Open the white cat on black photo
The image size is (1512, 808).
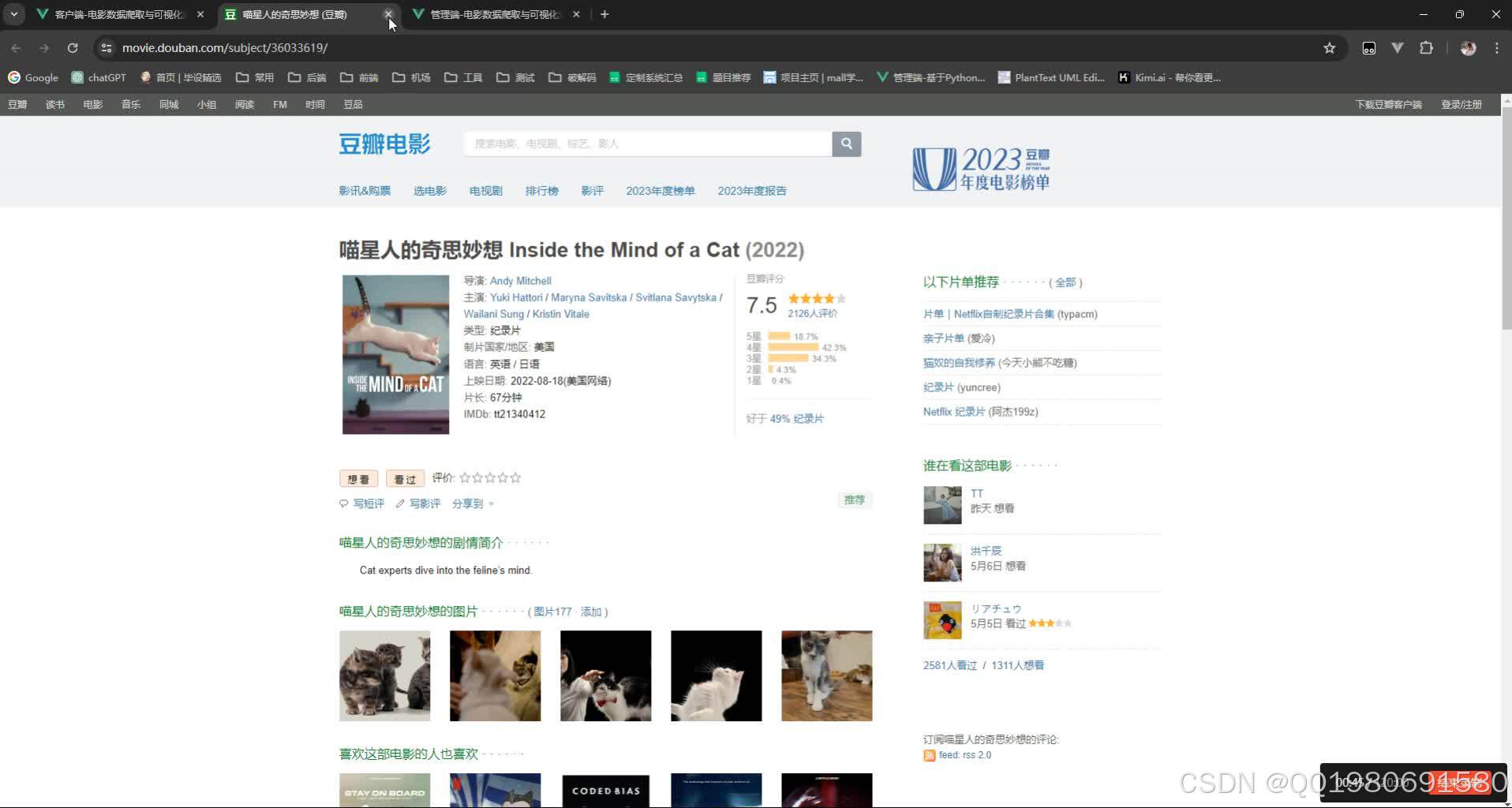pos(716,675)
